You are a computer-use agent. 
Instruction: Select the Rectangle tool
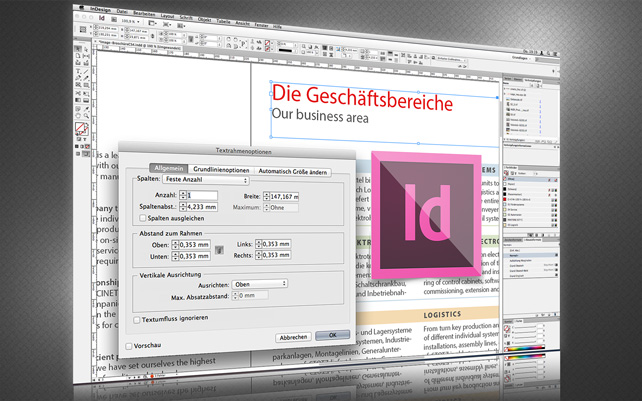86,85
